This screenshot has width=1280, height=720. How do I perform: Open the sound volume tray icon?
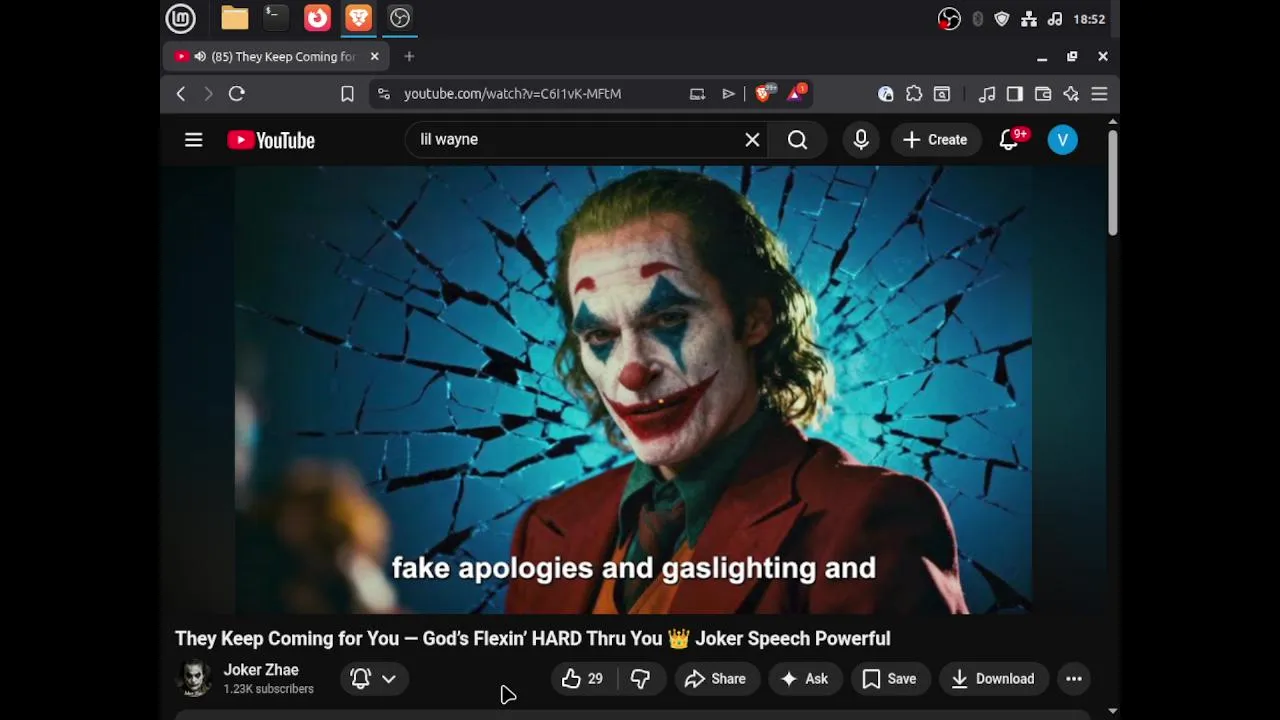[x=1055, y=19]
